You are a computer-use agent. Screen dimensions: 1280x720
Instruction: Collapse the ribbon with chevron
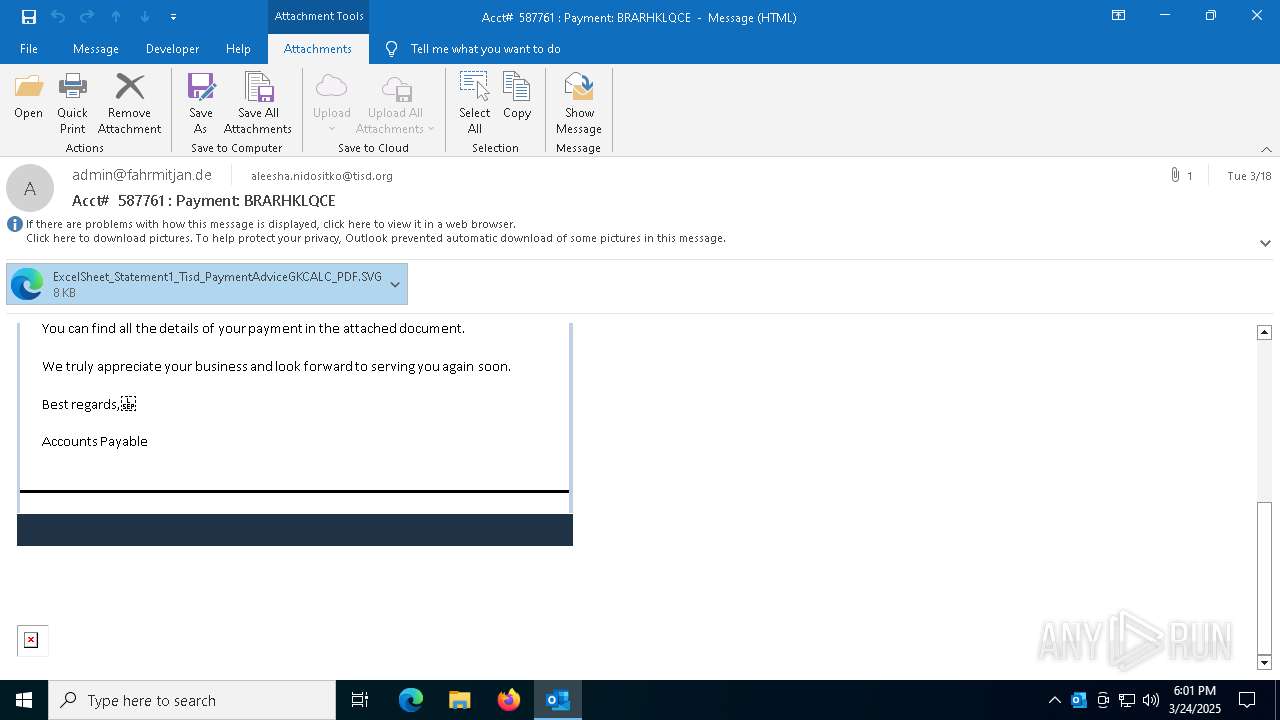(x=1266, y=149)
